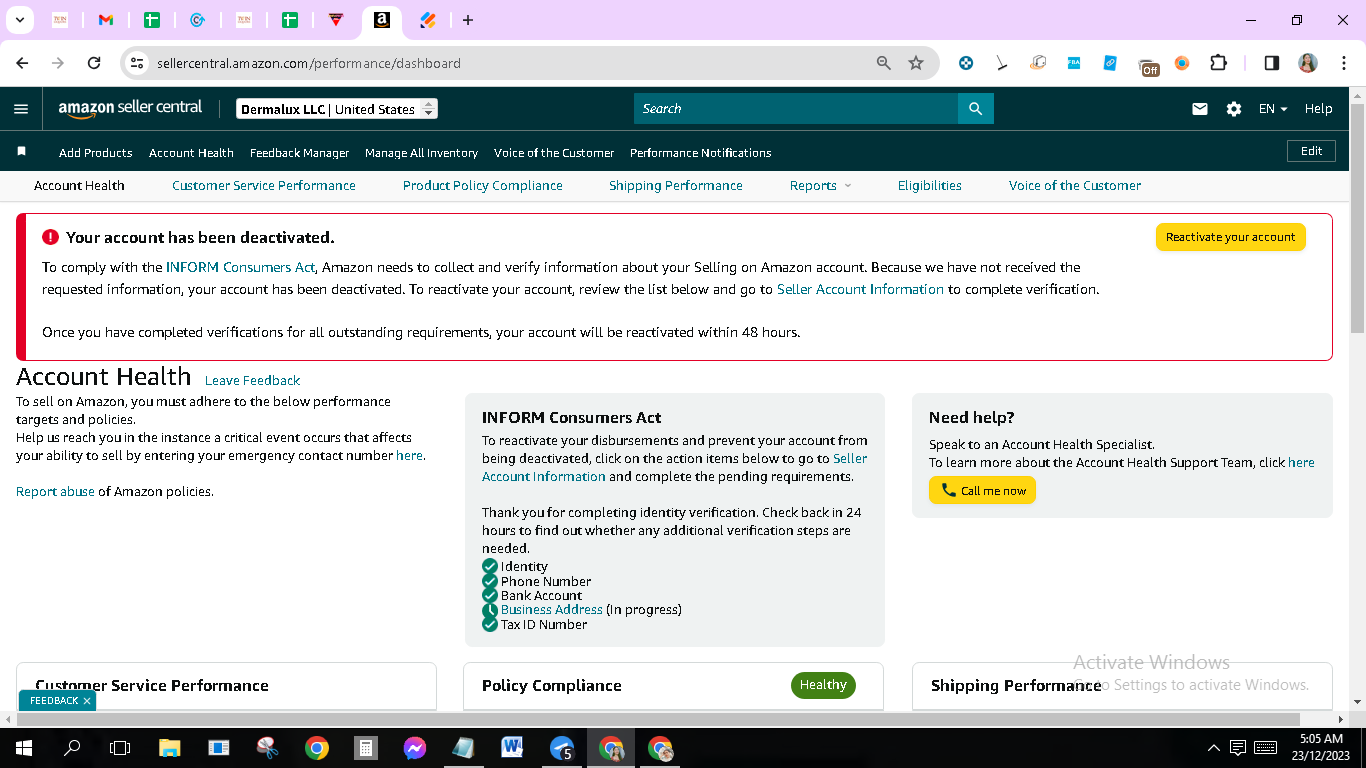
Task: Click the Policy Compliance card heading
Action: 552,686
